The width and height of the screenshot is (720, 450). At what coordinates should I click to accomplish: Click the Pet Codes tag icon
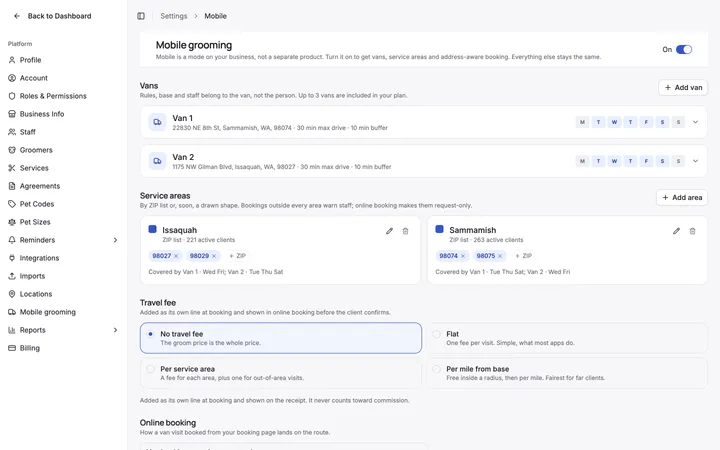[x=12, y=204]
